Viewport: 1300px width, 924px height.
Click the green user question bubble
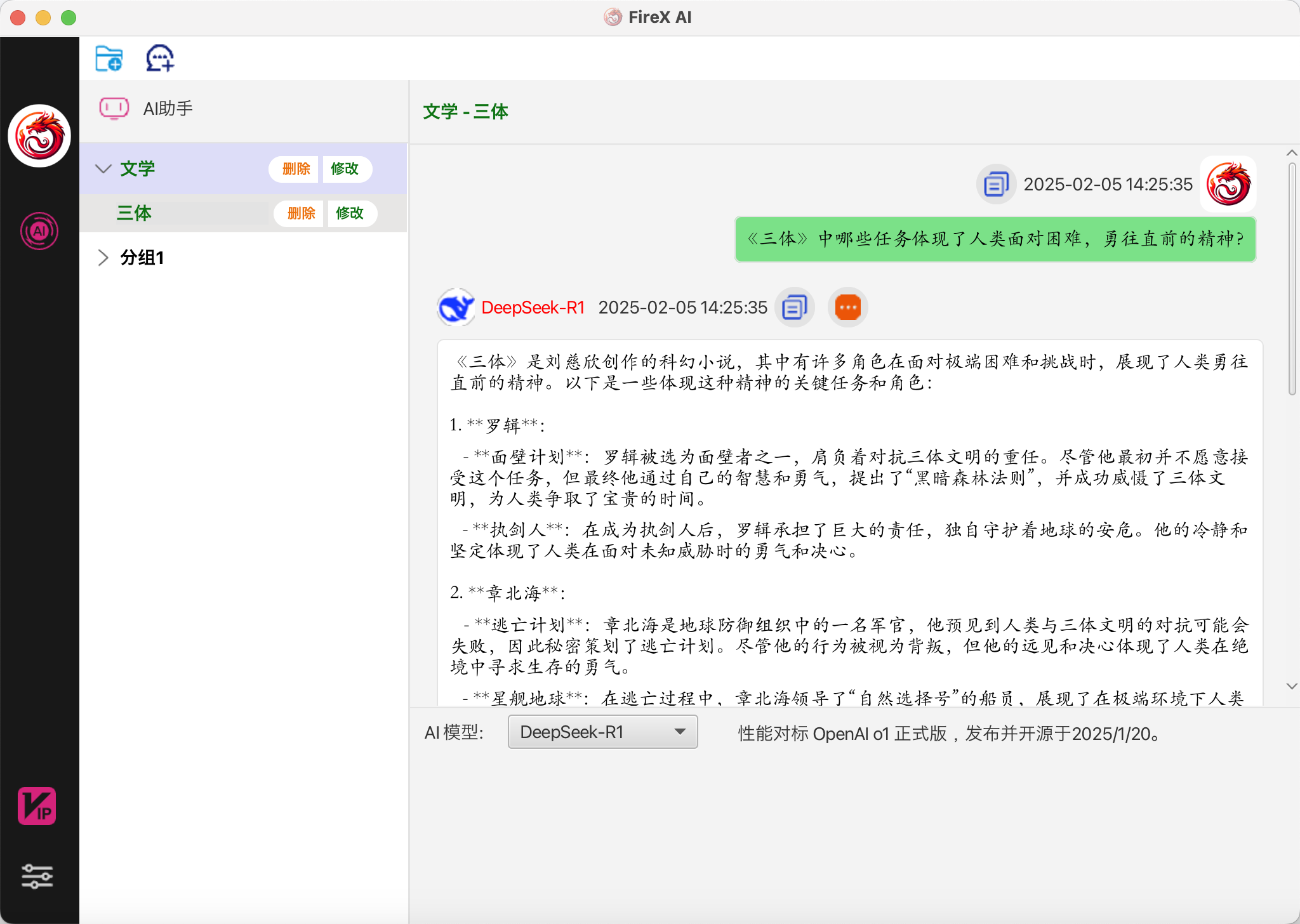coord(995,239)
